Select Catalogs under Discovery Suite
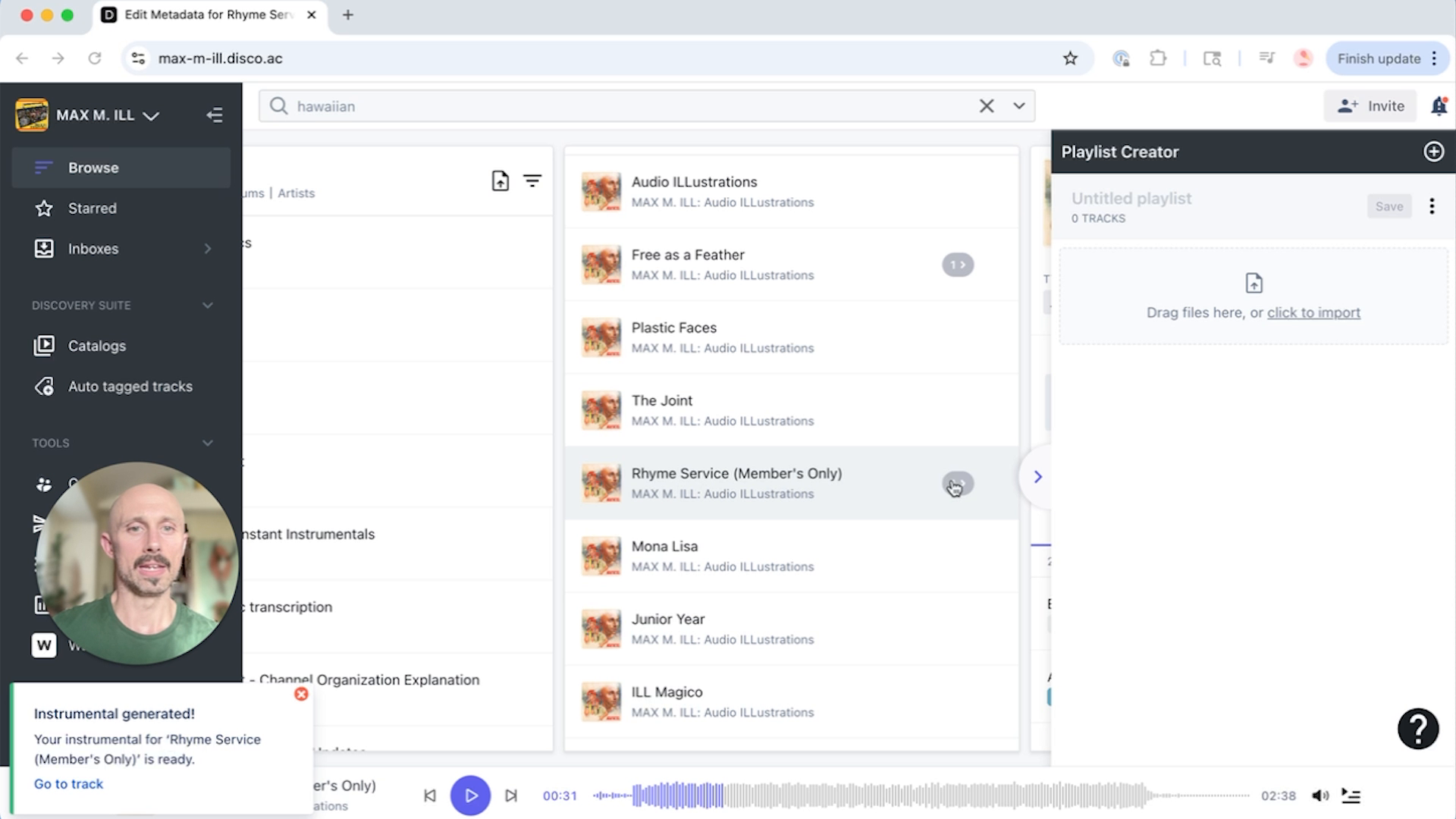Image resolution: width=1456 pixels, height=819 pixels. (97, 345)
